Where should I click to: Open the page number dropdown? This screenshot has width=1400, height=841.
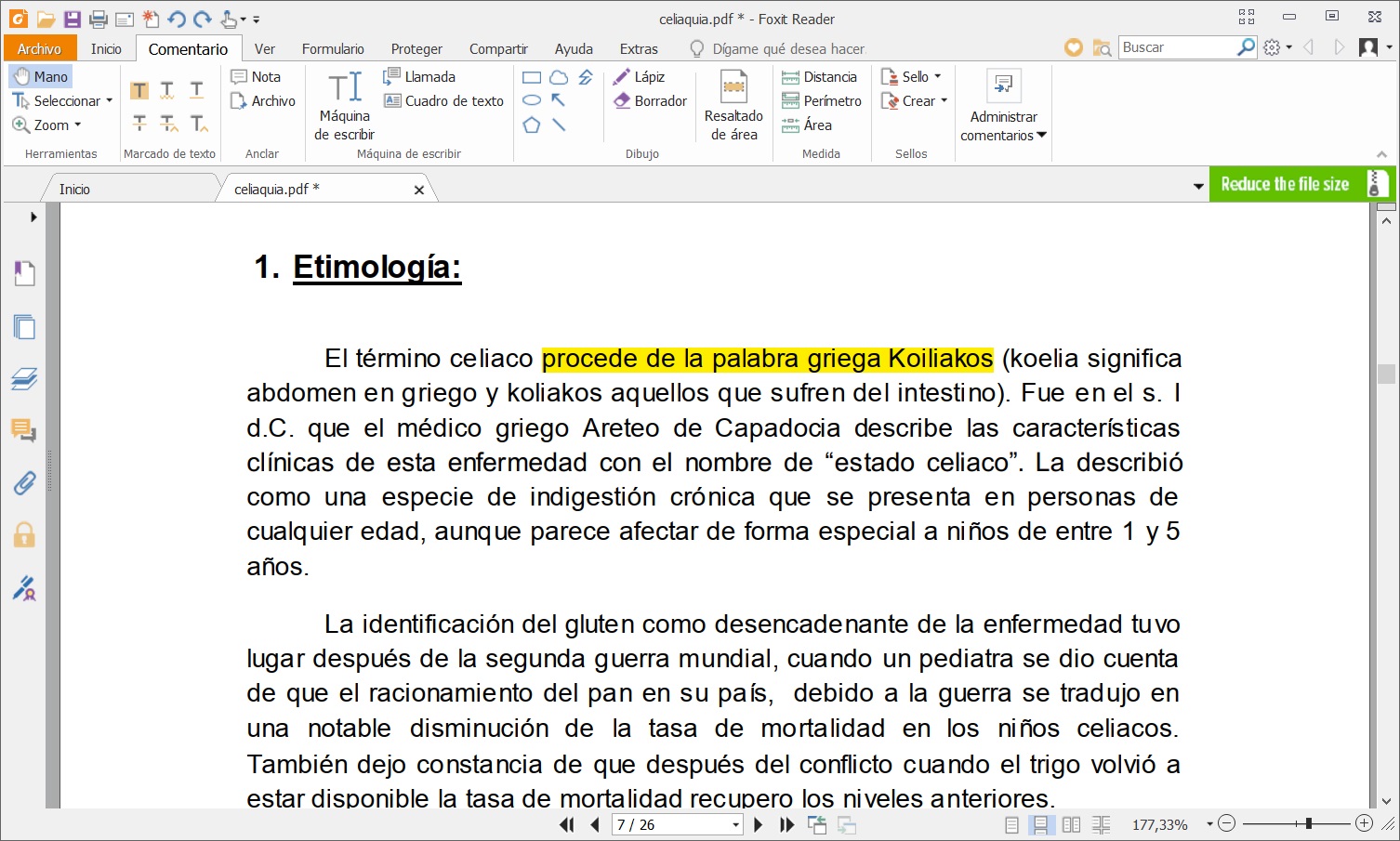pyautogui.click(x=736, y=824)
